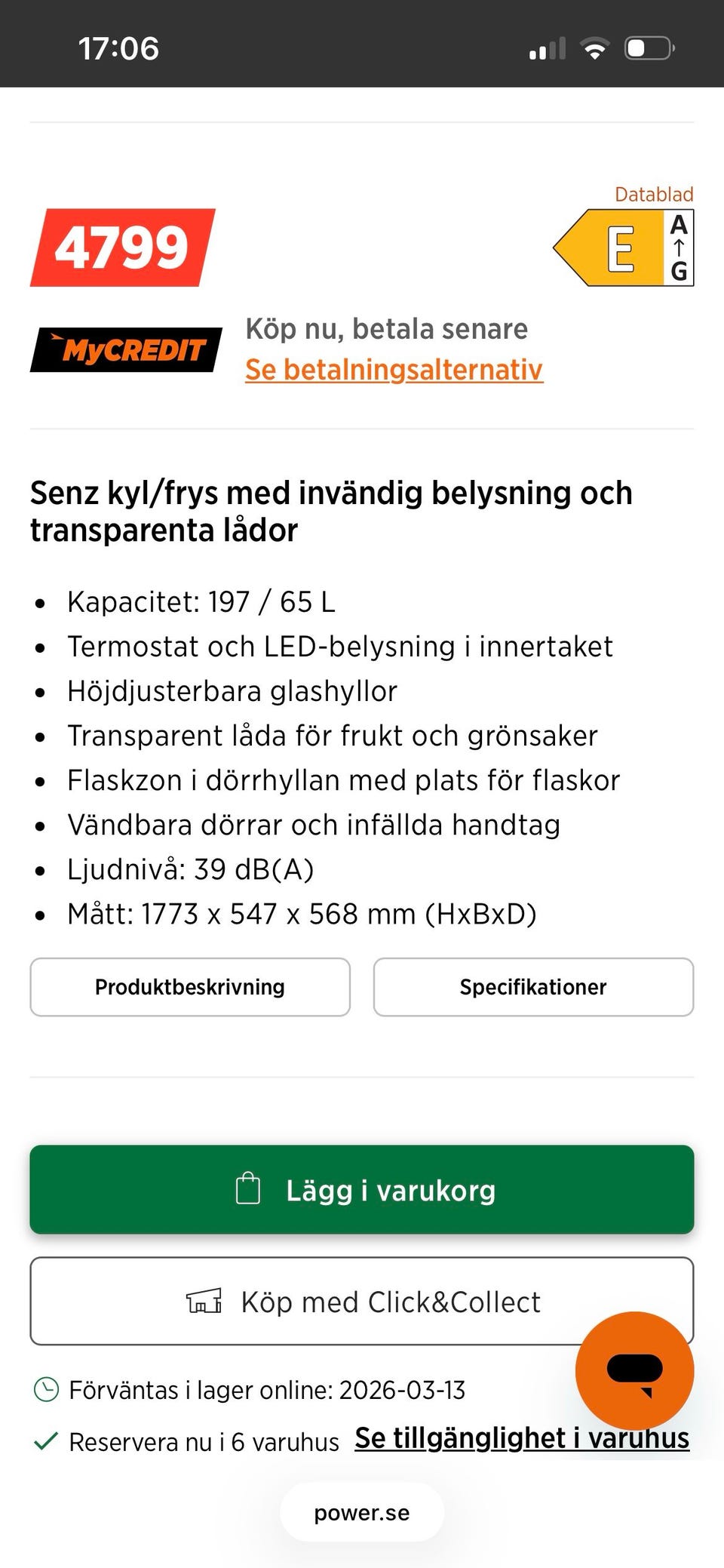The image size is (724, 1568).
Task: Tap the power.se address pill
Action: [362, 1512]
